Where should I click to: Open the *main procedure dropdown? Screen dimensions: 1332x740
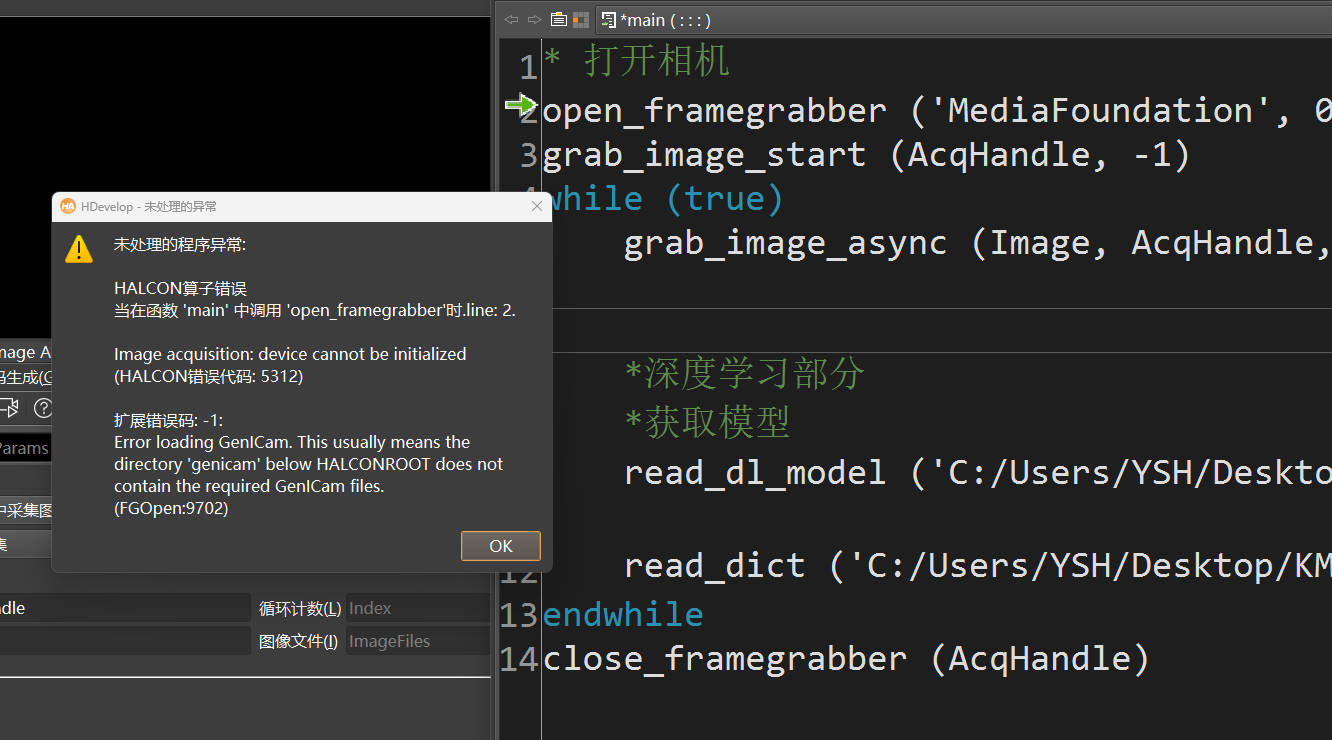click(x=962, y=19)
